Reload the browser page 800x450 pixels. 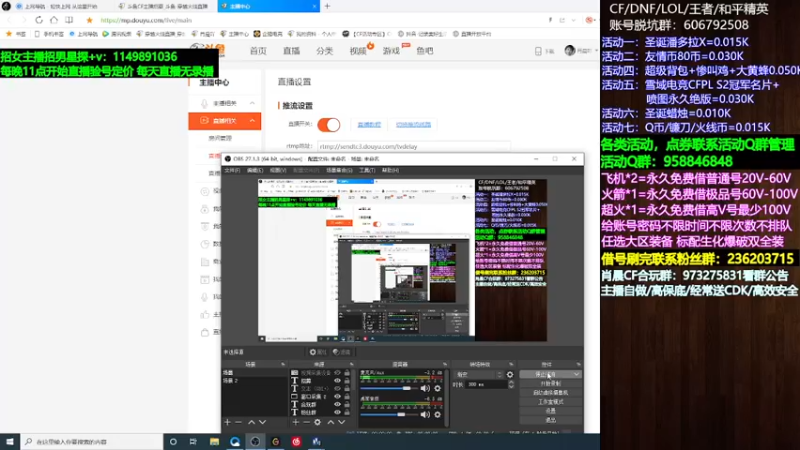point(39,20)
